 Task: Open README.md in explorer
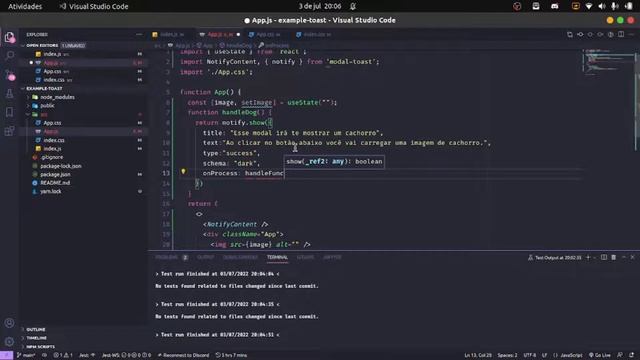[55, 183]
